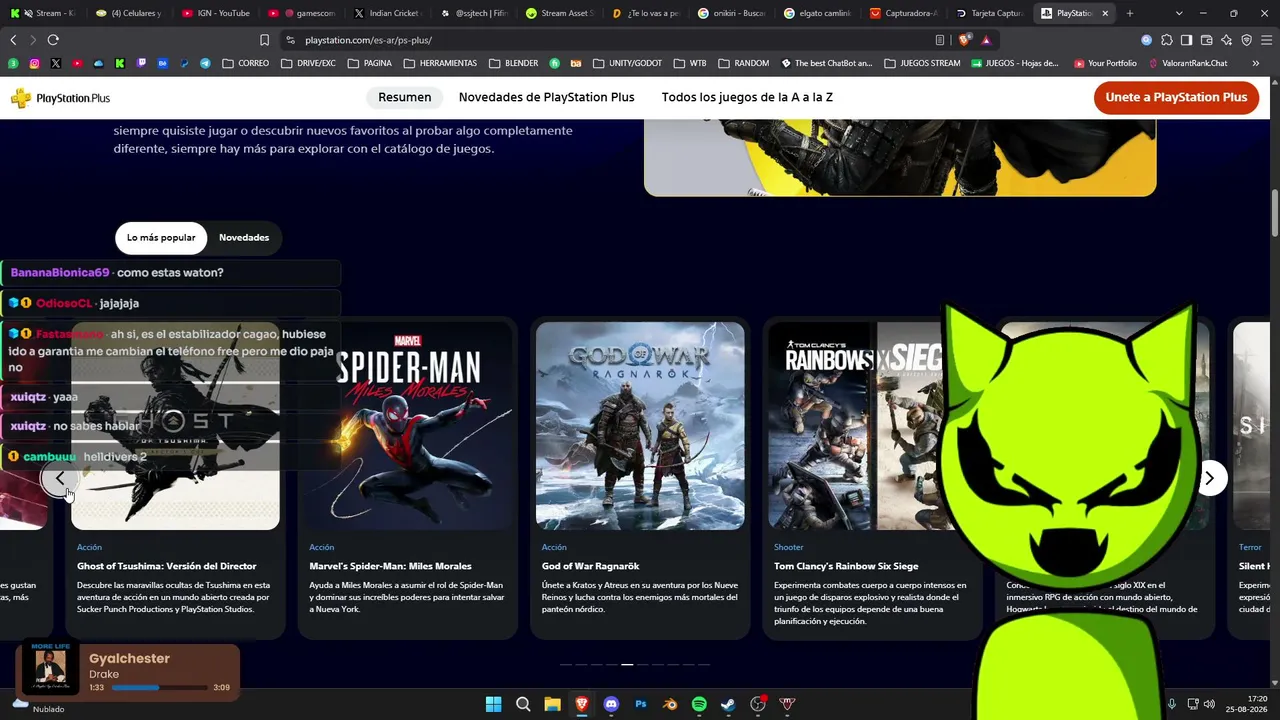Open the browser hamburger menu
The width and height of the screenshot is (1280, 720).
pos(1266,40)
